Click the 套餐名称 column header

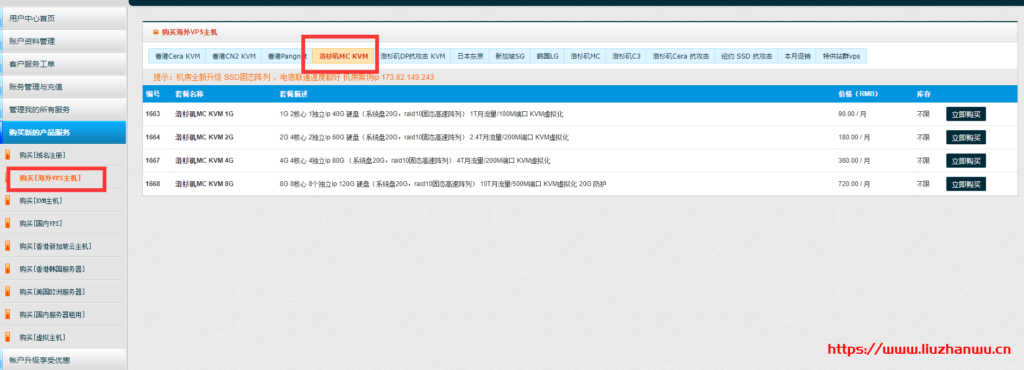click(189, 94)
